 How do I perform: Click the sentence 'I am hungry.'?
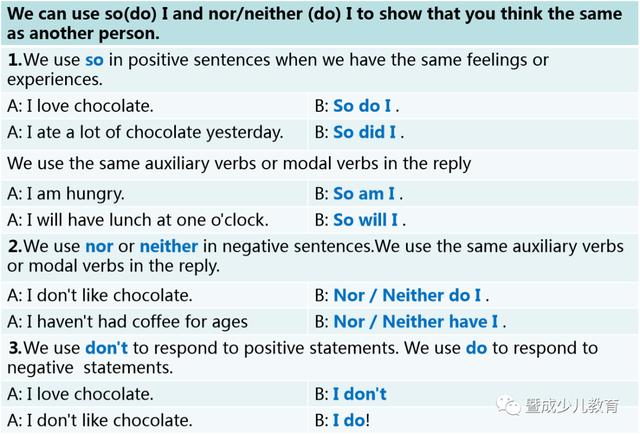point(76,194)
